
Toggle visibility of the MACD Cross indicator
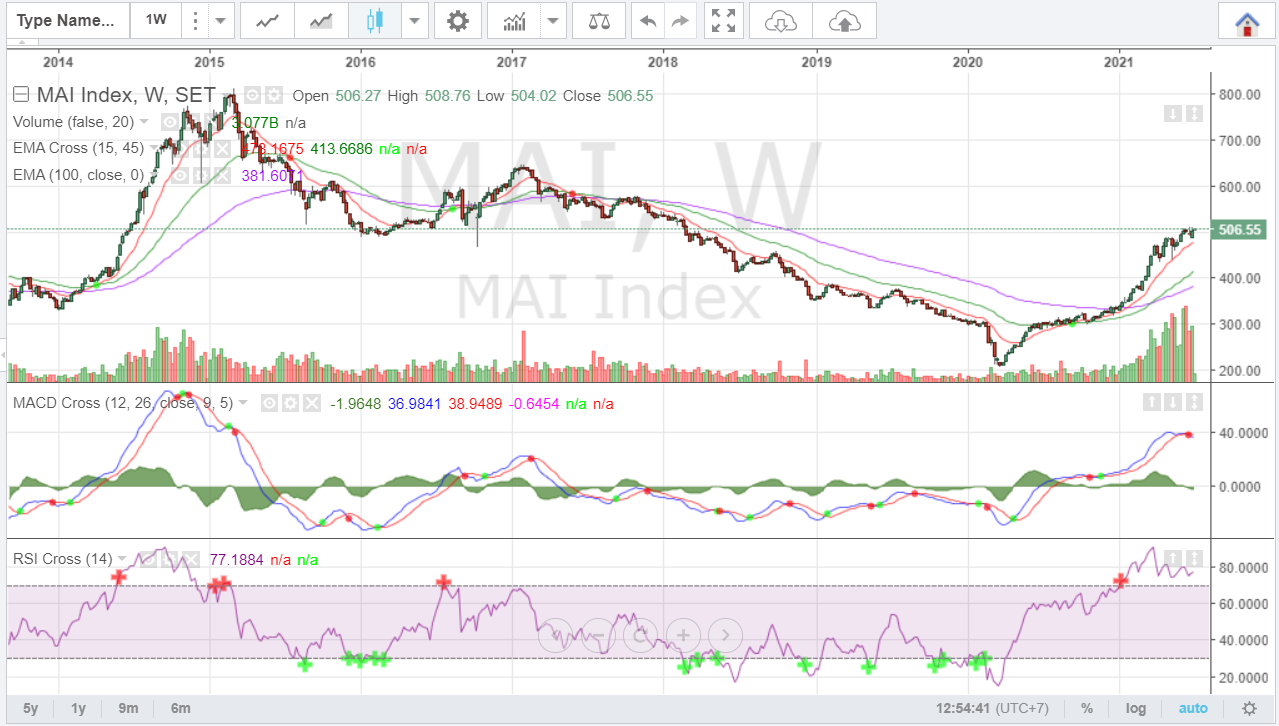(x=269, y=403)
